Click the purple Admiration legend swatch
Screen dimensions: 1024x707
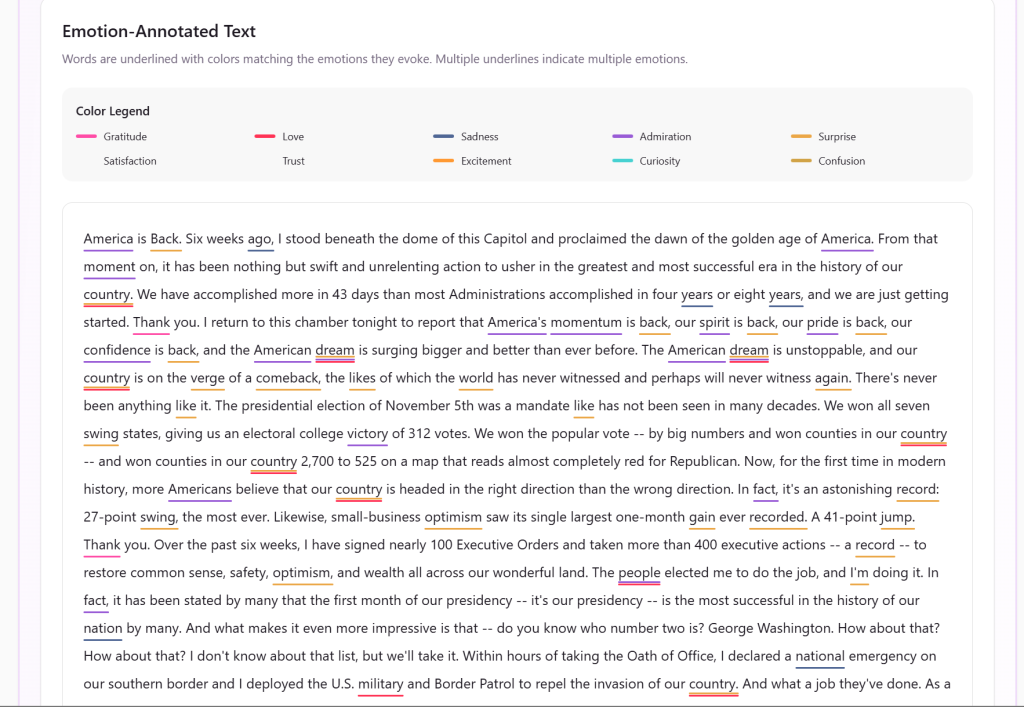click(622, 136)
